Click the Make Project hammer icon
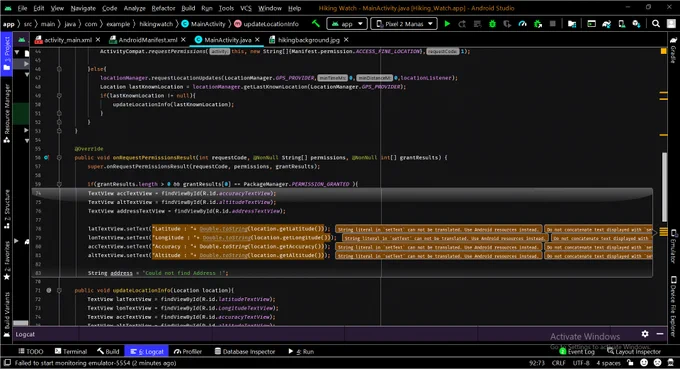This screenshot has width=680, height=369. 316,24
